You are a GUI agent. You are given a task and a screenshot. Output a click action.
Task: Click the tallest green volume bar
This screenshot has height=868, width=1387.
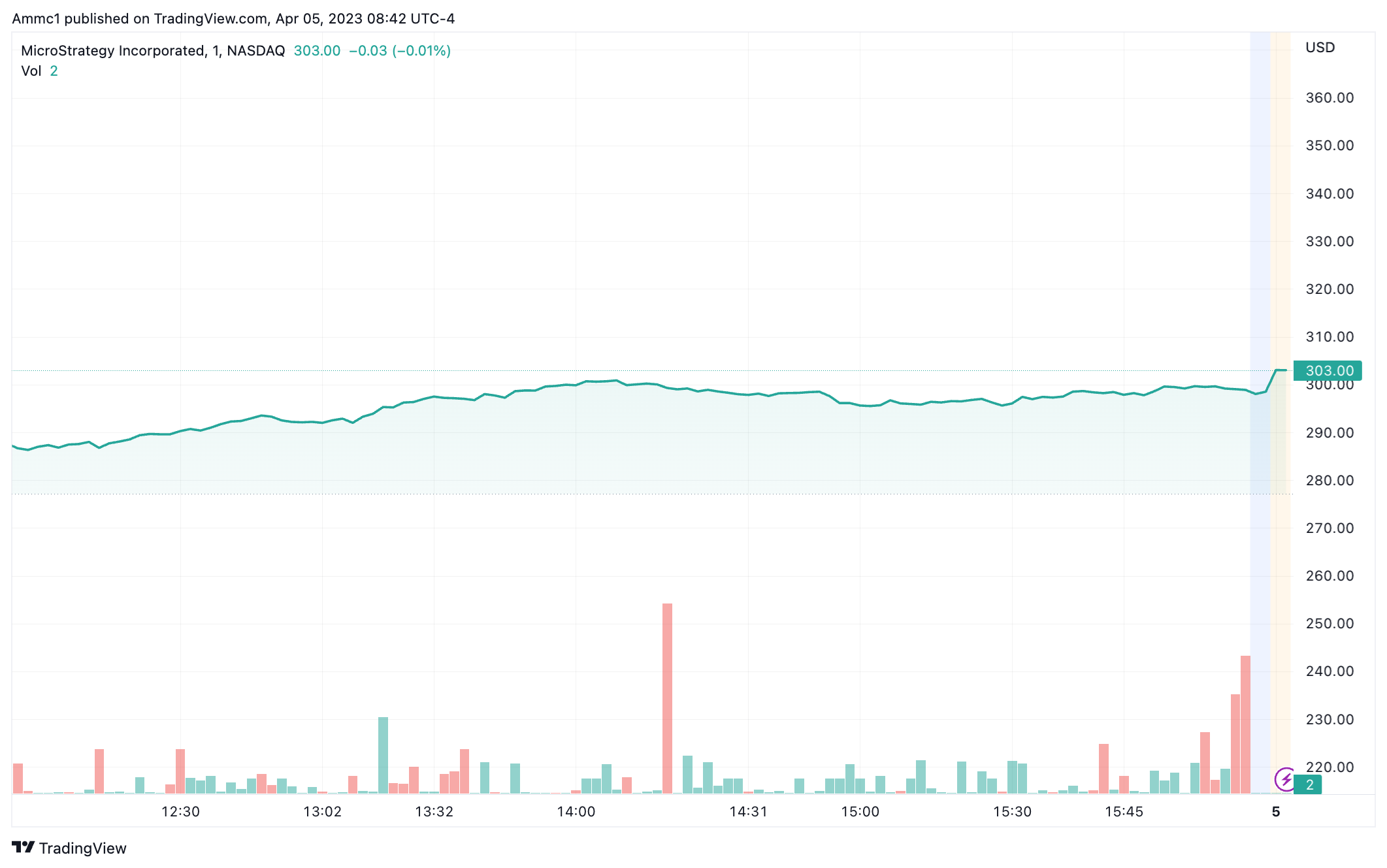383,755
